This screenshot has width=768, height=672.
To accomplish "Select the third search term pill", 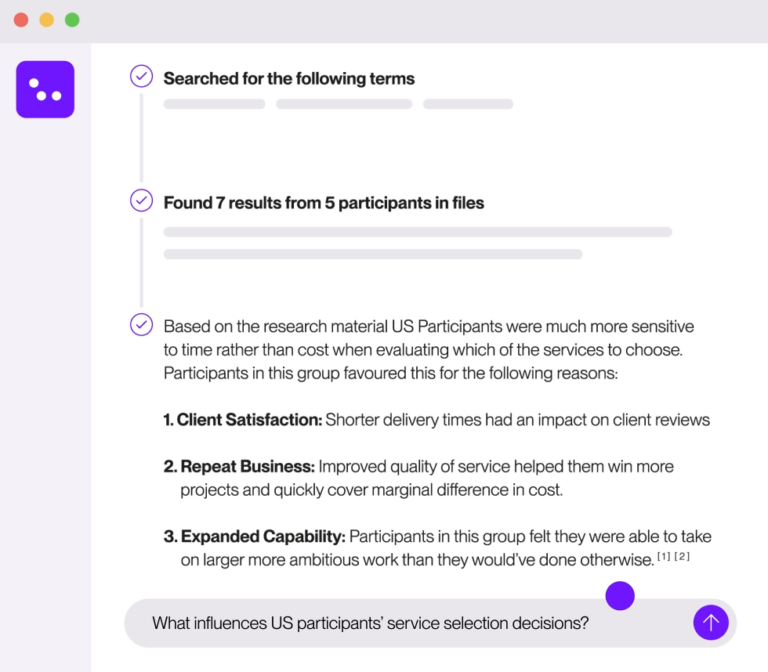I will (468, 104).
